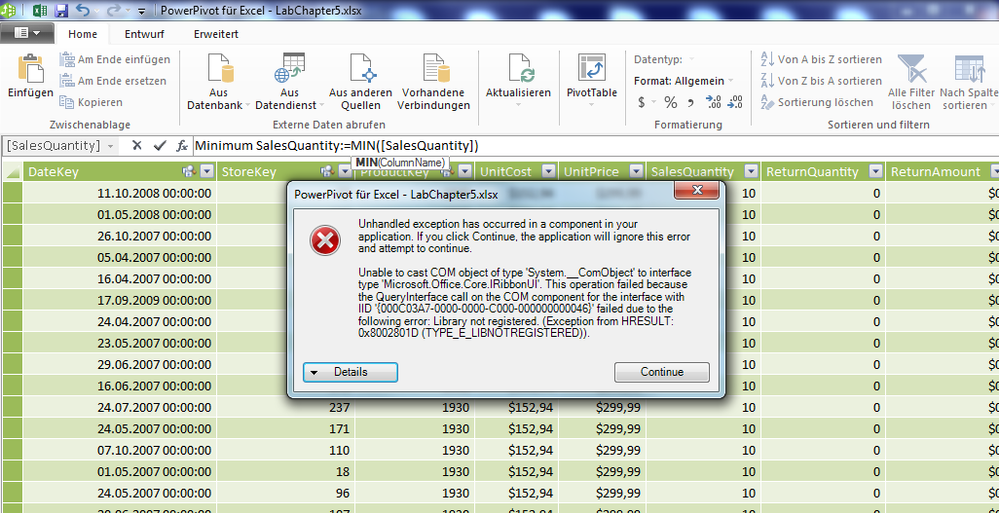Click StoreKey column relationship icon
Image resolution: width=999 pixels, height=513 pixels.
pos(327,171)
